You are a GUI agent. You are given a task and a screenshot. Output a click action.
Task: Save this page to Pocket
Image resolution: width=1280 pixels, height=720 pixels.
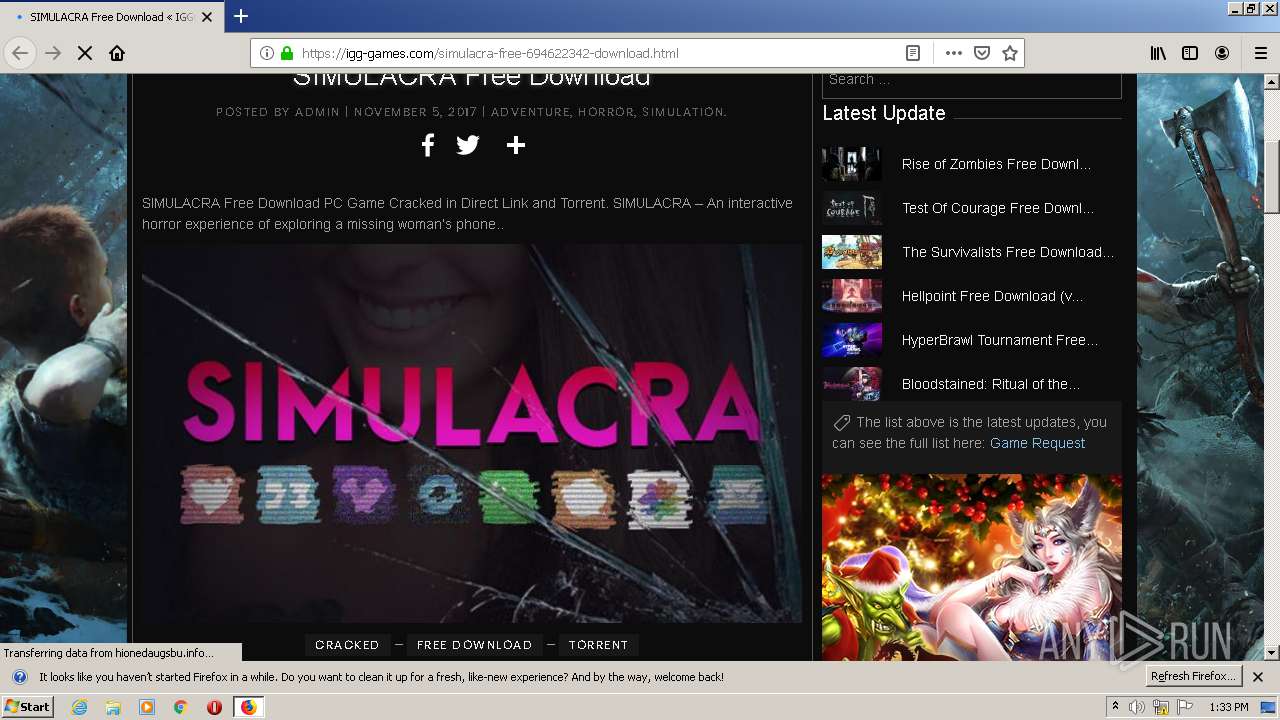coord(982,53)
